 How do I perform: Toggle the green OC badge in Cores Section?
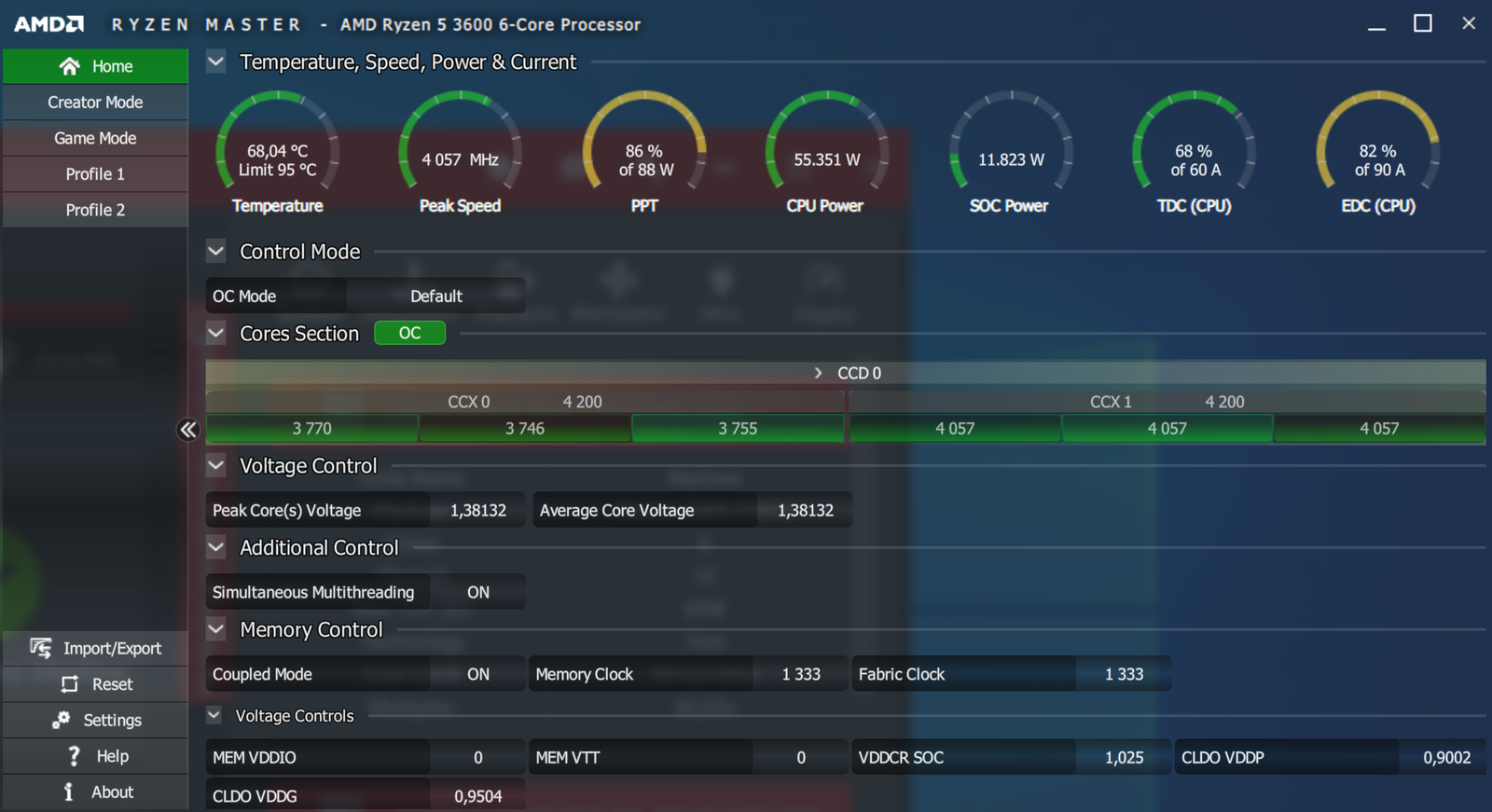point(409,333)
